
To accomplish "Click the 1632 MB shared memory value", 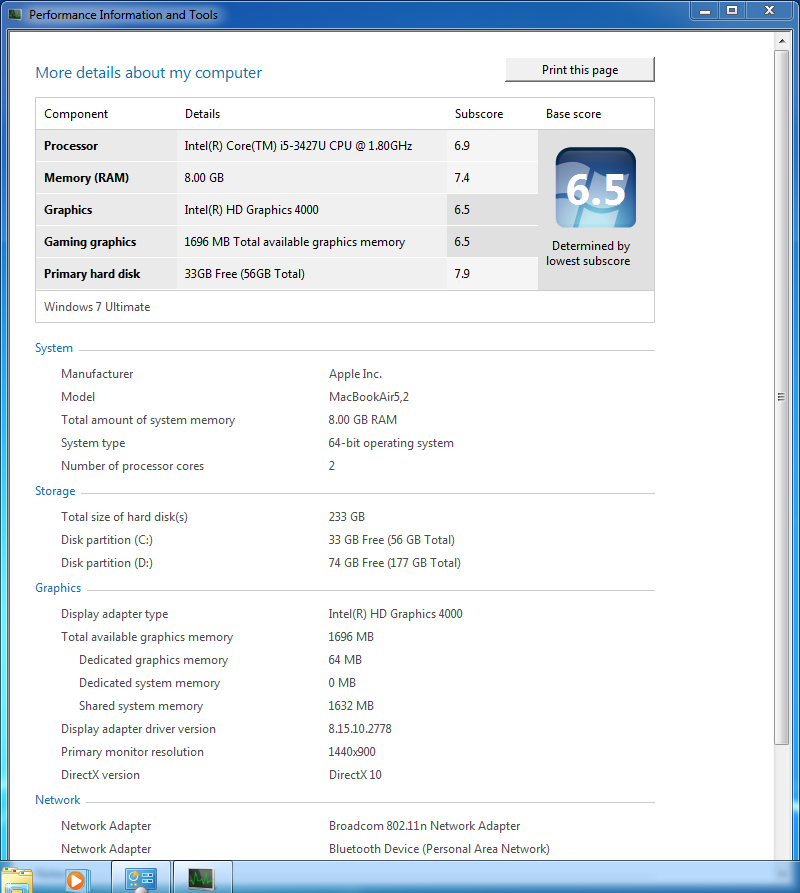I will 351,706.
